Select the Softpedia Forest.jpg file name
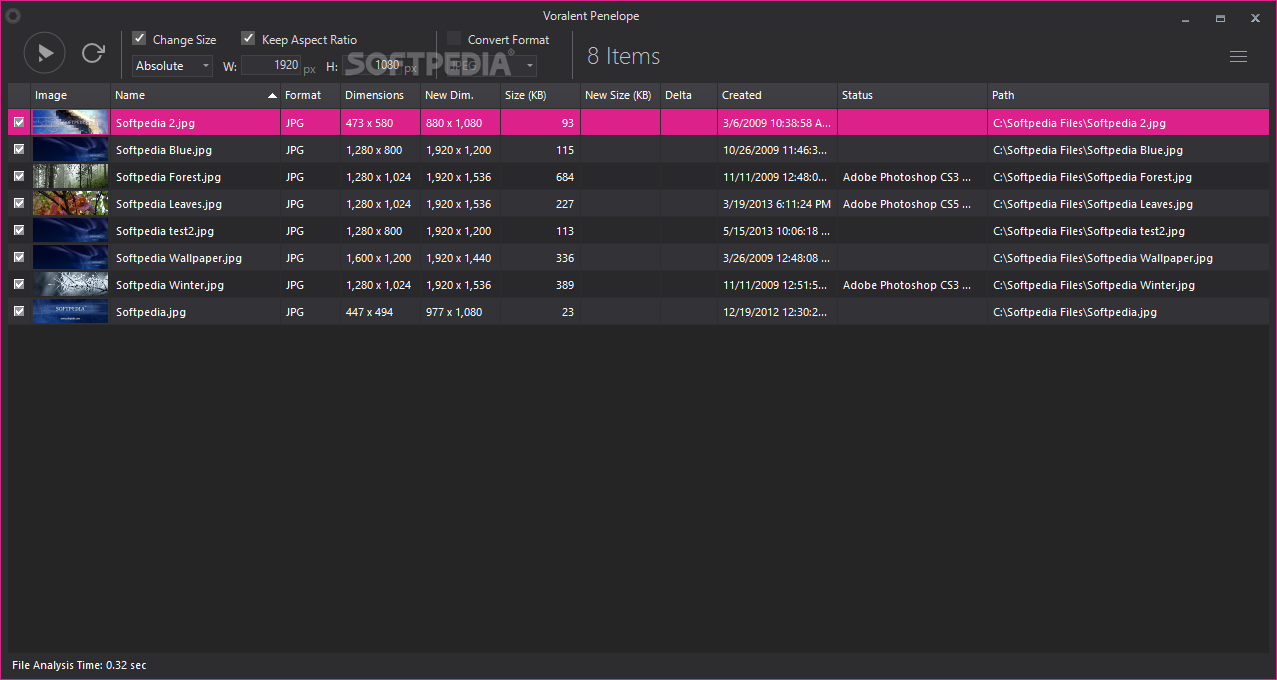The height and width of the screenshot is (680, 1277). click(x=168, y=177)
